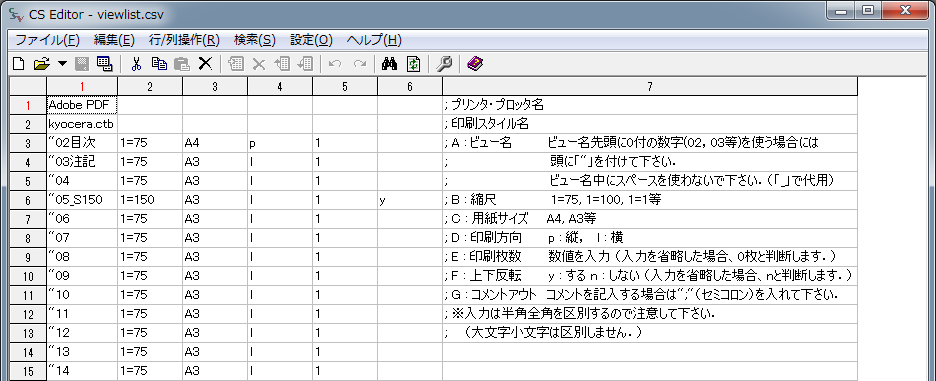This screenshot has height=381, width=936.
Task: Click the cell containing Adobe PDF
Action: tap(82, 105)
